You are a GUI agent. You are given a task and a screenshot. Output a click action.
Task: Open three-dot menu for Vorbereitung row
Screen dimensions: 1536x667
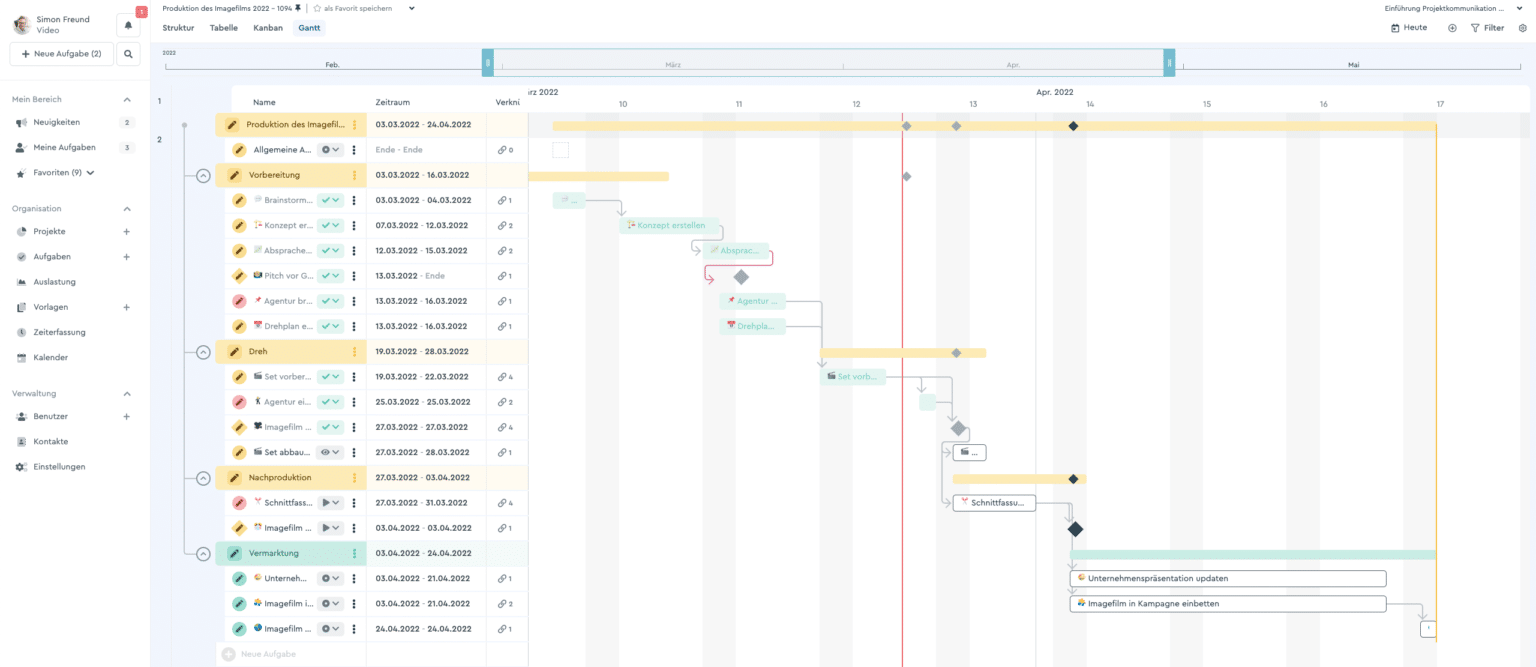click(354, 175)
